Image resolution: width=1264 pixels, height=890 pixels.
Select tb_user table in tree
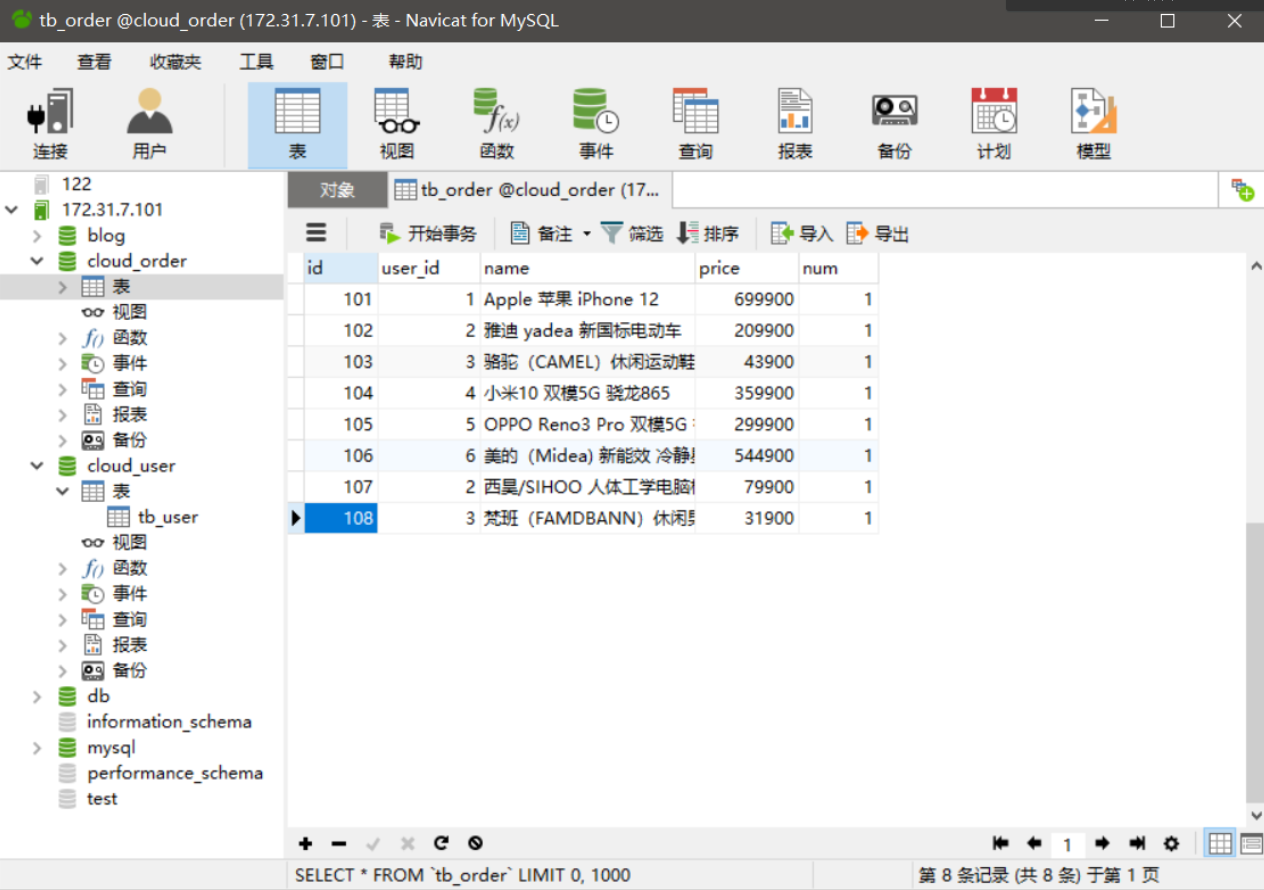(153, 517)
